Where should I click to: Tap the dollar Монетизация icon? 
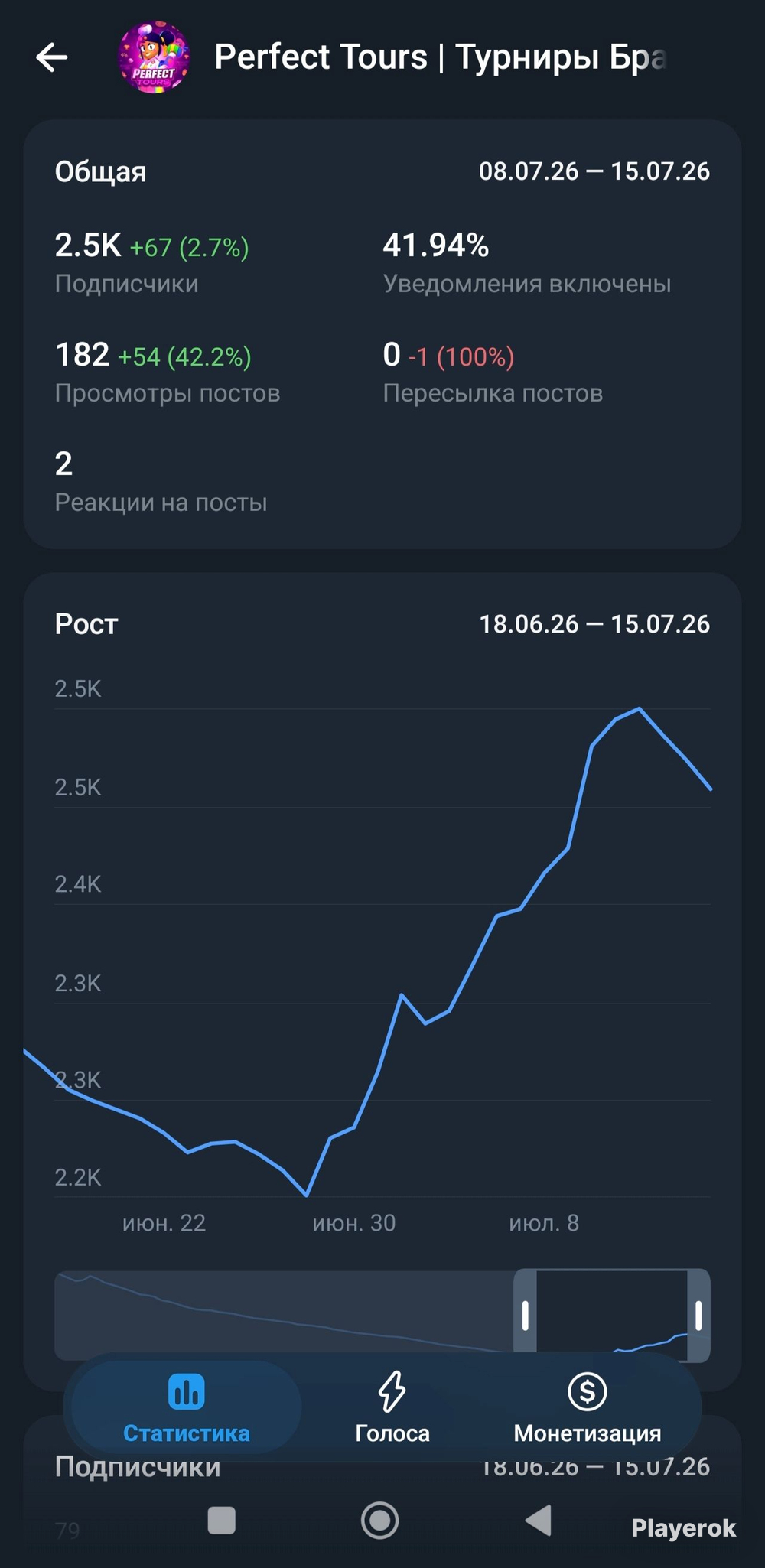pyautogui.click(x=588, y=1391)
